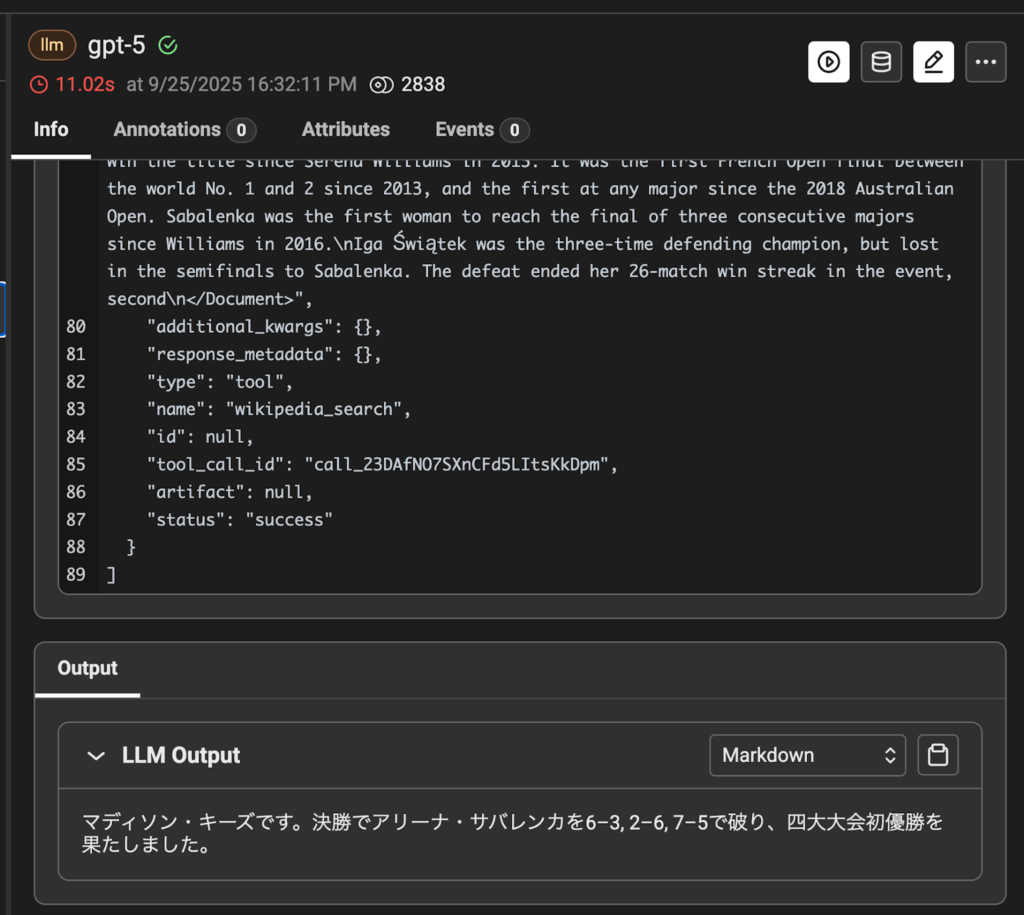Image resolution: width=1024 pixels, height=915 pixels.
Task: Copy LLM output with the clipboard icon
Action: [x=938, y=755]
